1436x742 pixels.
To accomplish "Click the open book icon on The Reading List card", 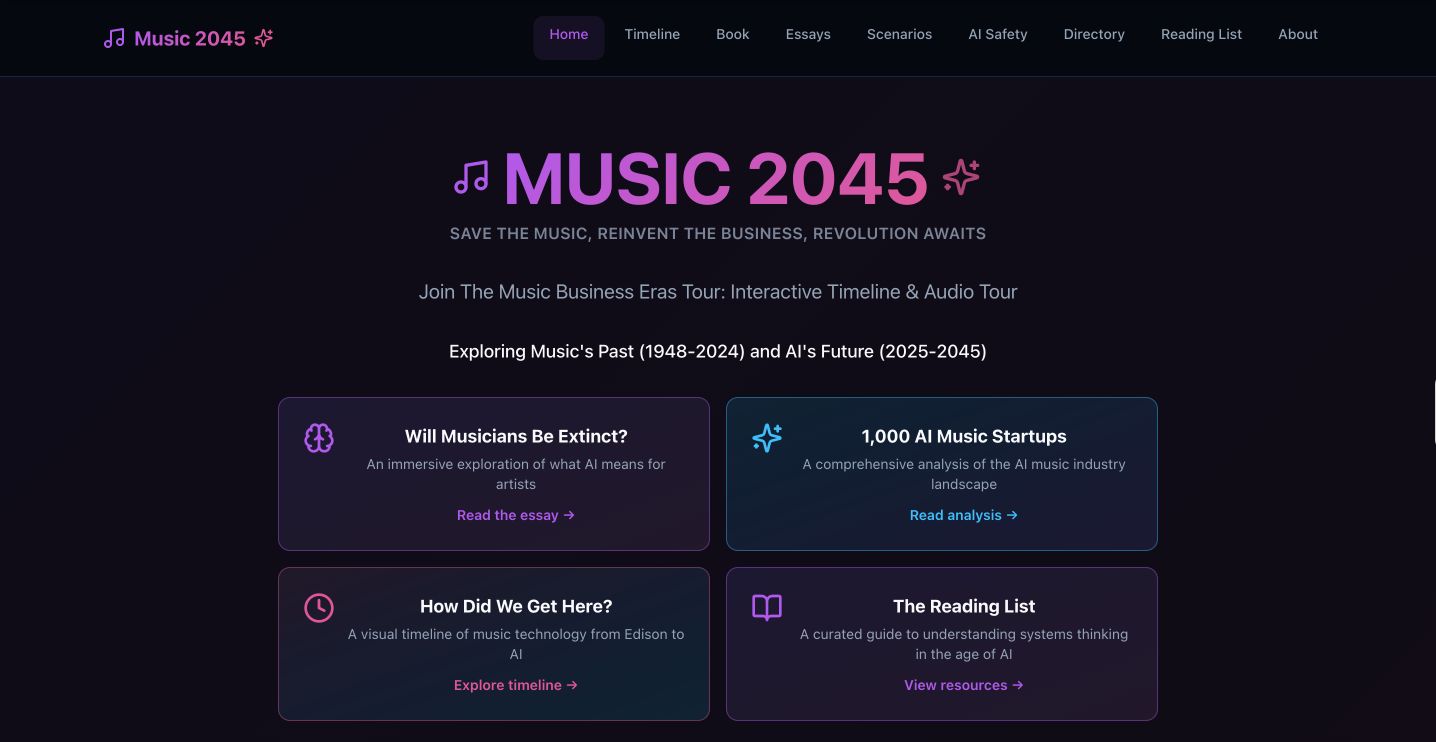I will [x=767, y=608].
